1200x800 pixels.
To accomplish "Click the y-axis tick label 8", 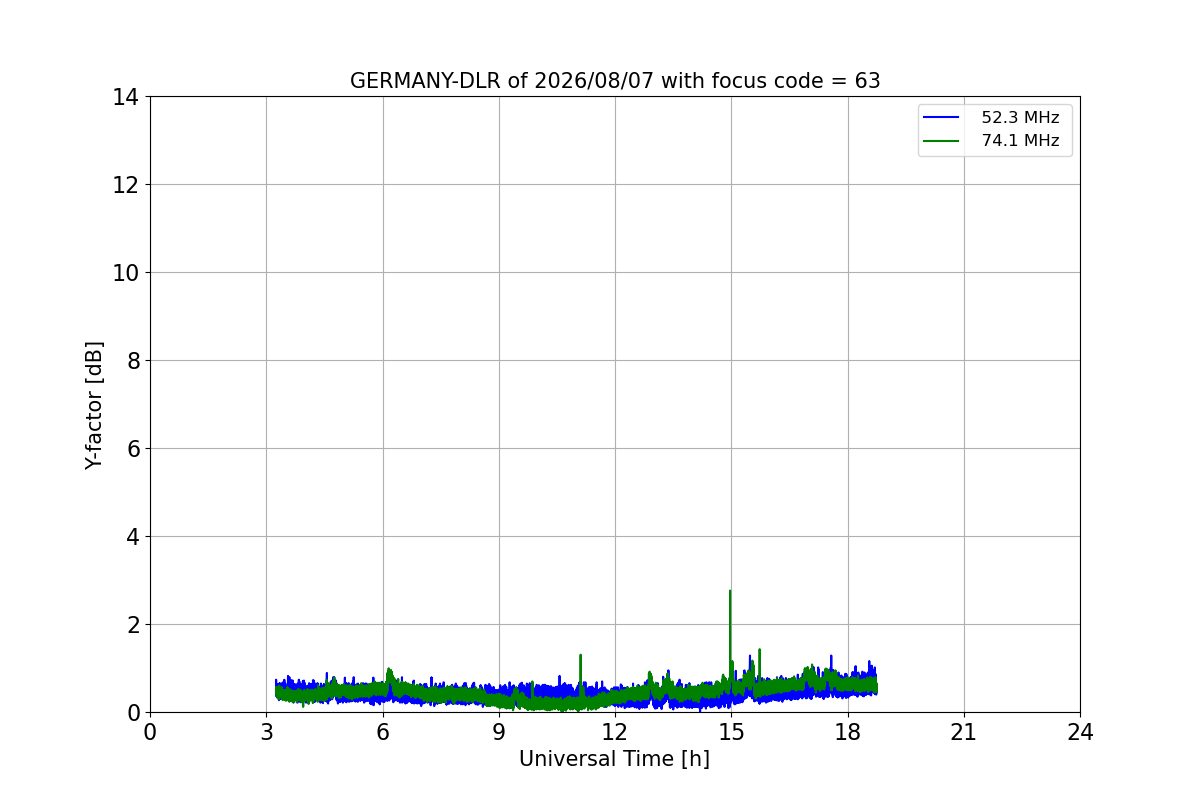I will point(133,361).
